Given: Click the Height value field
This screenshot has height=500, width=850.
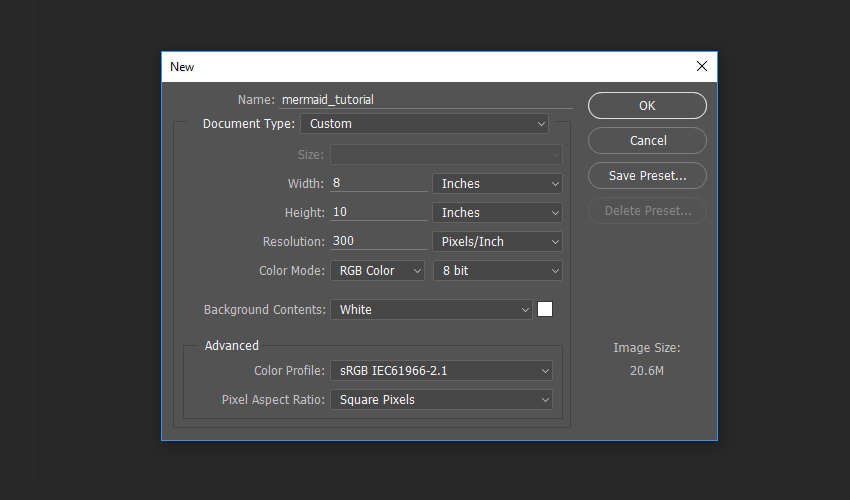Looking at the screenshot, I should [378, 212].
